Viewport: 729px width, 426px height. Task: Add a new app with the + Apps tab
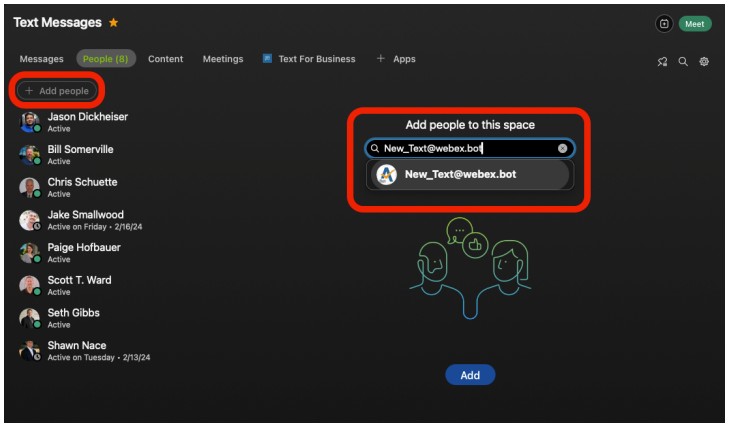396,59
